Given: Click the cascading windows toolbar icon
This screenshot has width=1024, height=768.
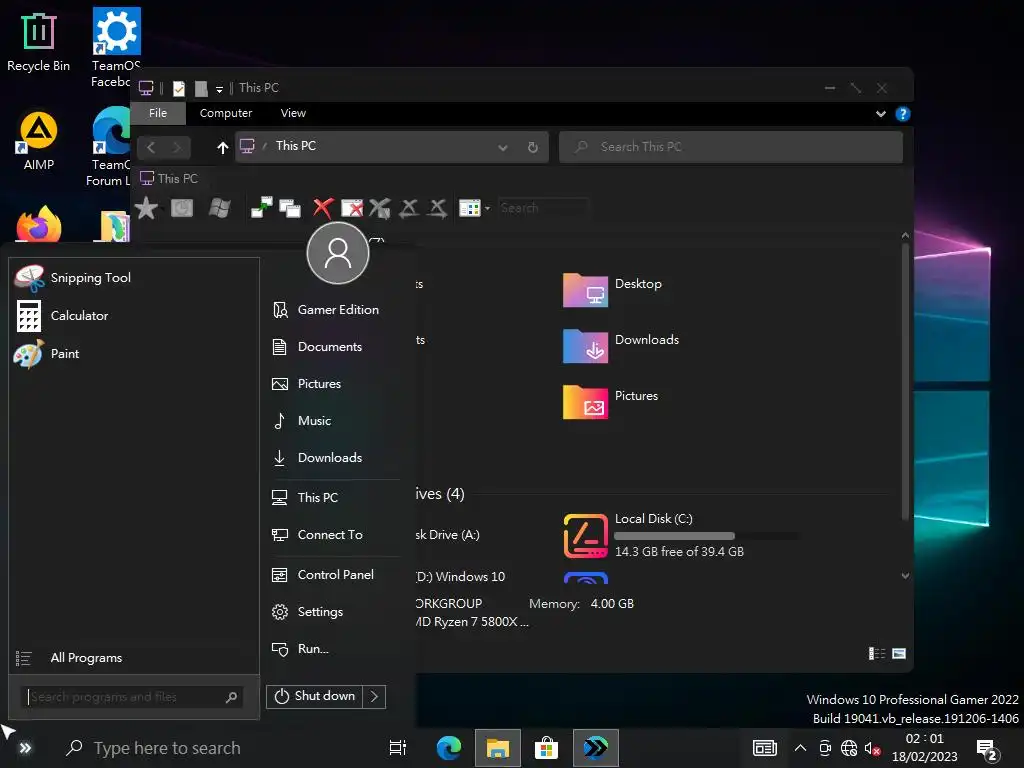Looking at the screenshot, I should (290, 208).
